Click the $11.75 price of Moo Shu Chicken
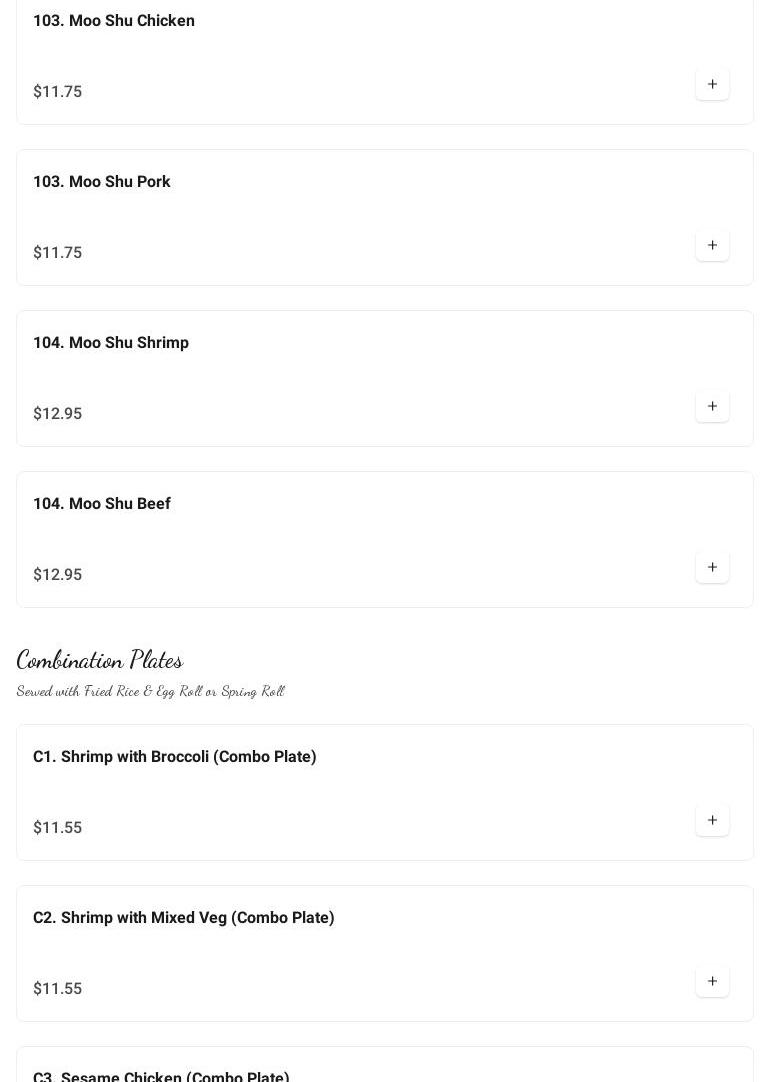This screenshot has height=1082, width=770. pyautogui.click(x=58, y=92)
